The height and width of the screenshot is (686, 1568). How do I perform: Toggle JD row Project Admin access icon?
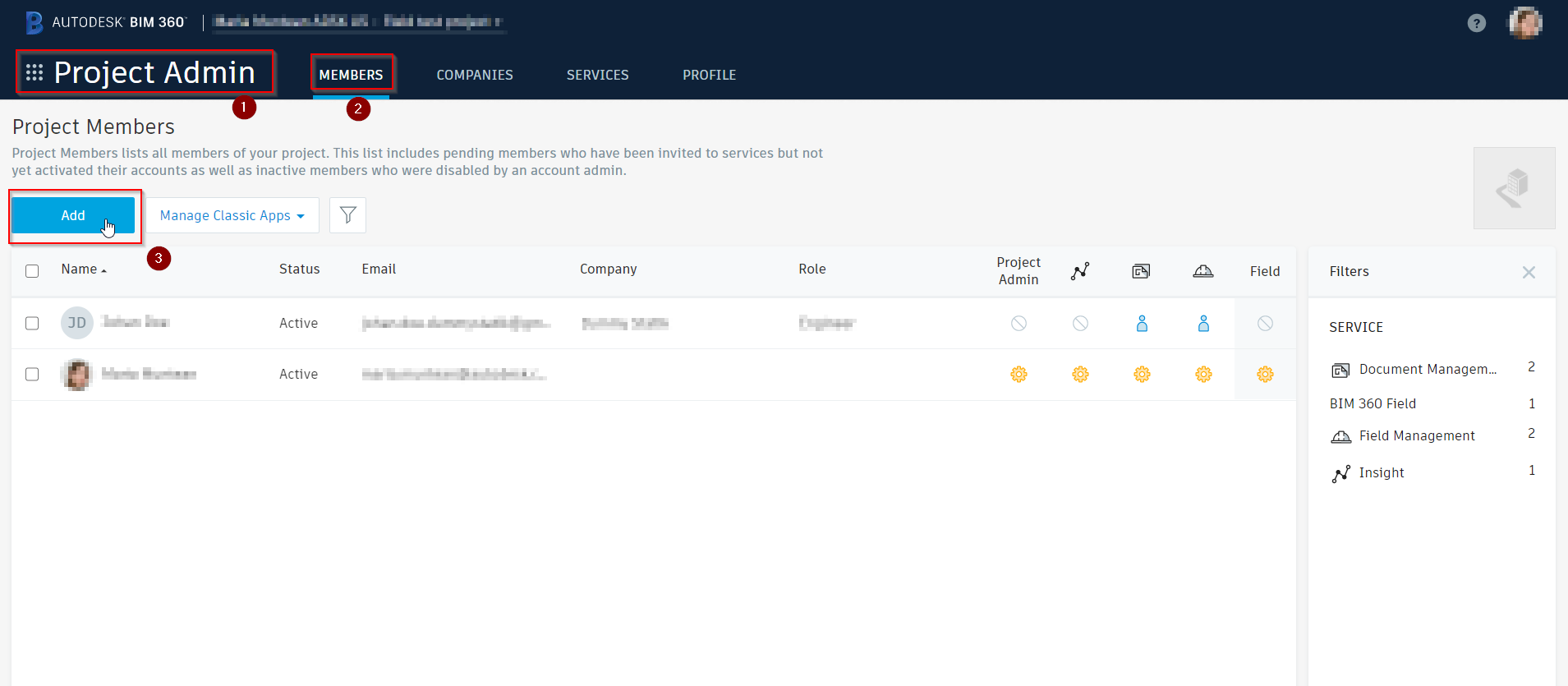1019,324
